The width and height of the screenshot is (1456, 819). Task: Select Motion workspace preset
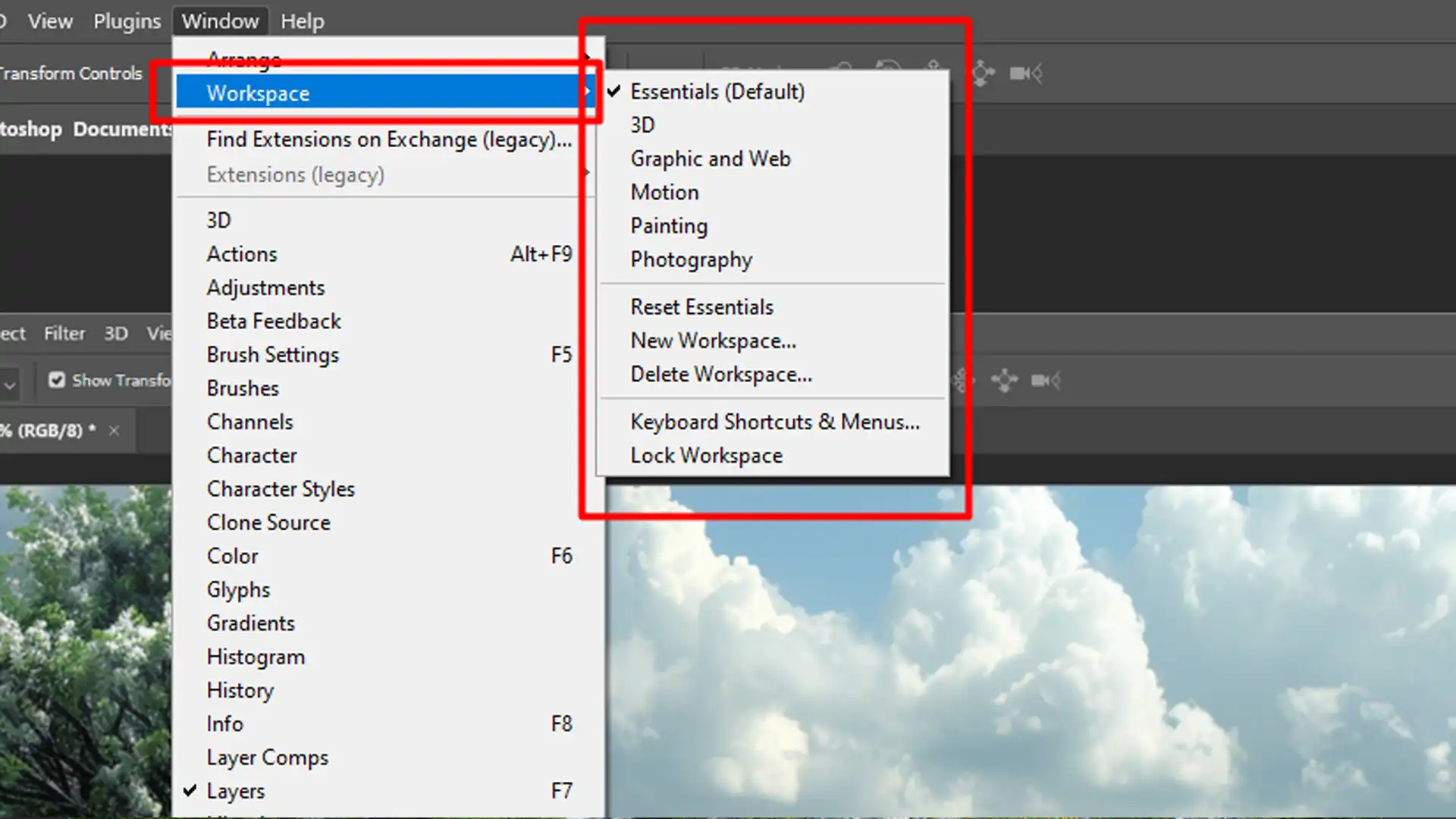(x=665, y=192)
